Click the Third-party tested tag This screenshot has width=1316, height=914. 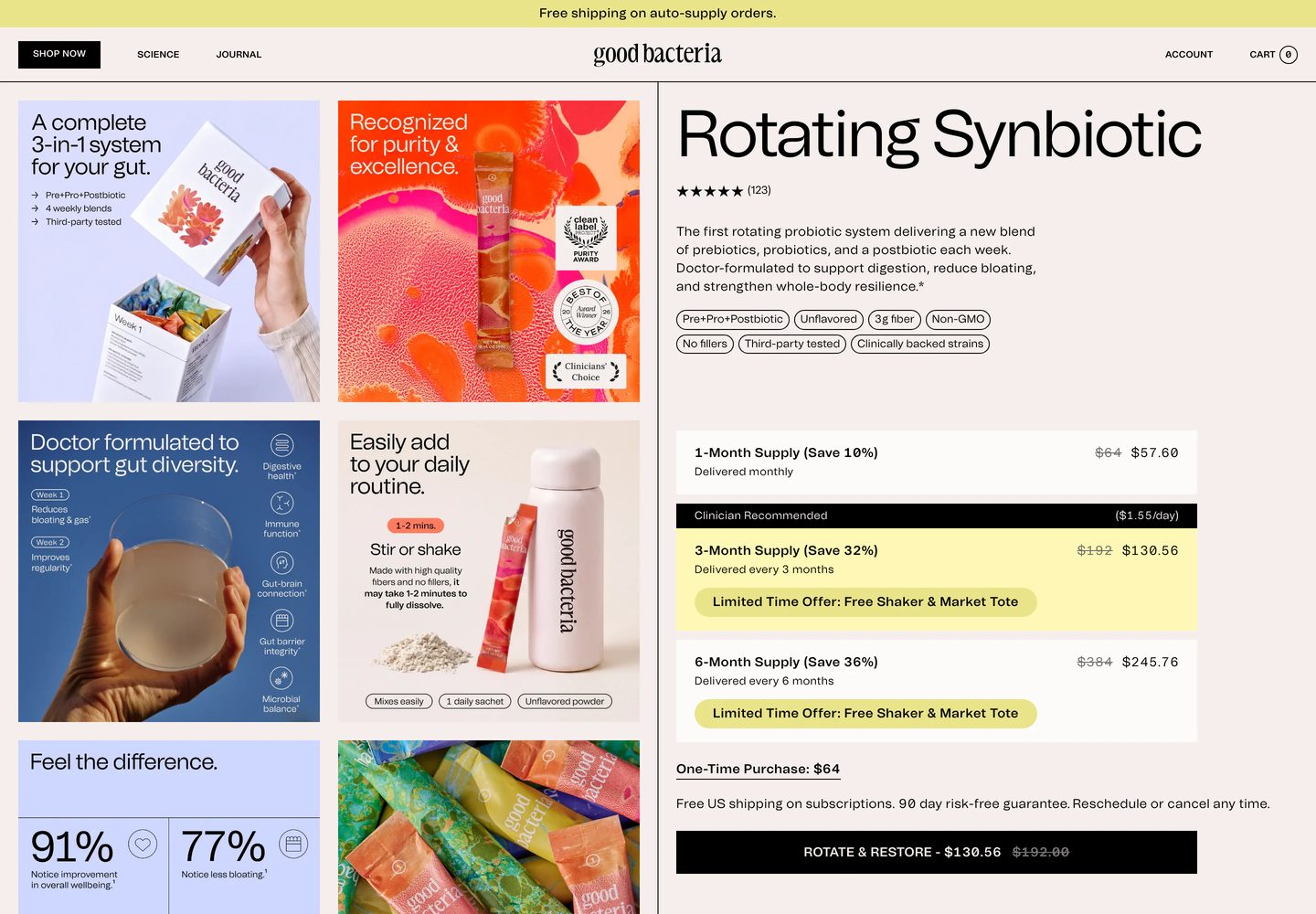point(792,344)
